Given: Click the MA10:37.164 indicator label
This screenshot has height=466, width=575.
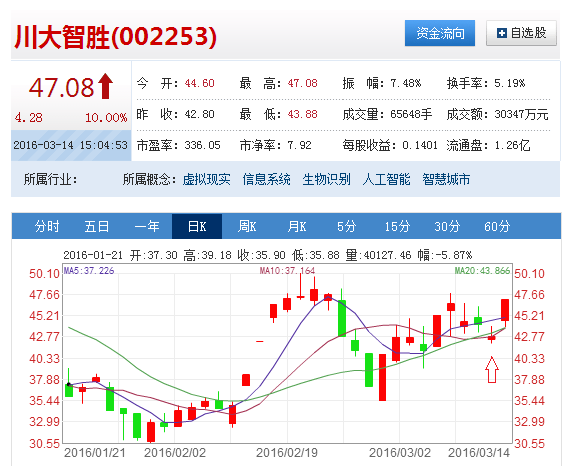Looking at the screenshot, I should 288,271.
